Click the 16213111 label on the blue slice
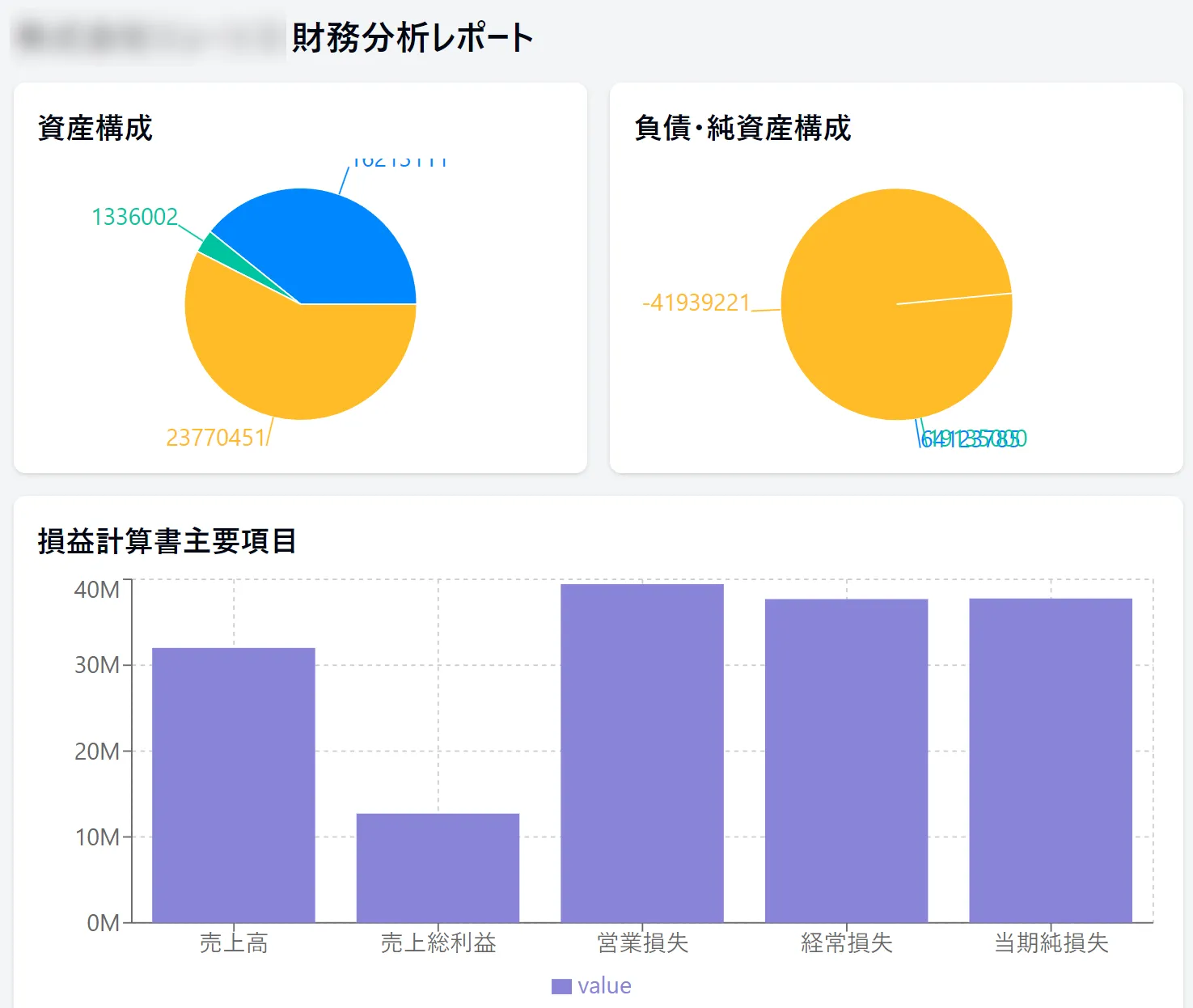Image resolution: width=1193 pixels, height=1008 pixels. click(402, 160)
